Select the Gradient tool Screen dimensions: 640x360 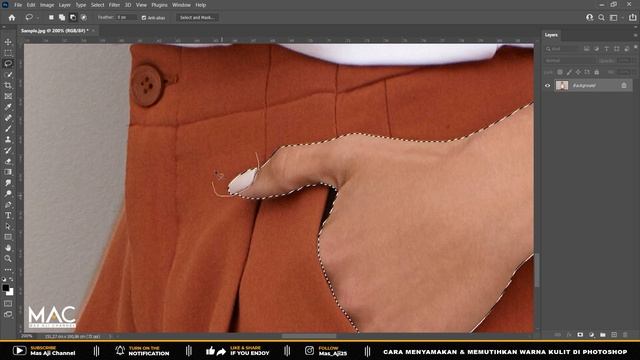[x=8, y=172]
